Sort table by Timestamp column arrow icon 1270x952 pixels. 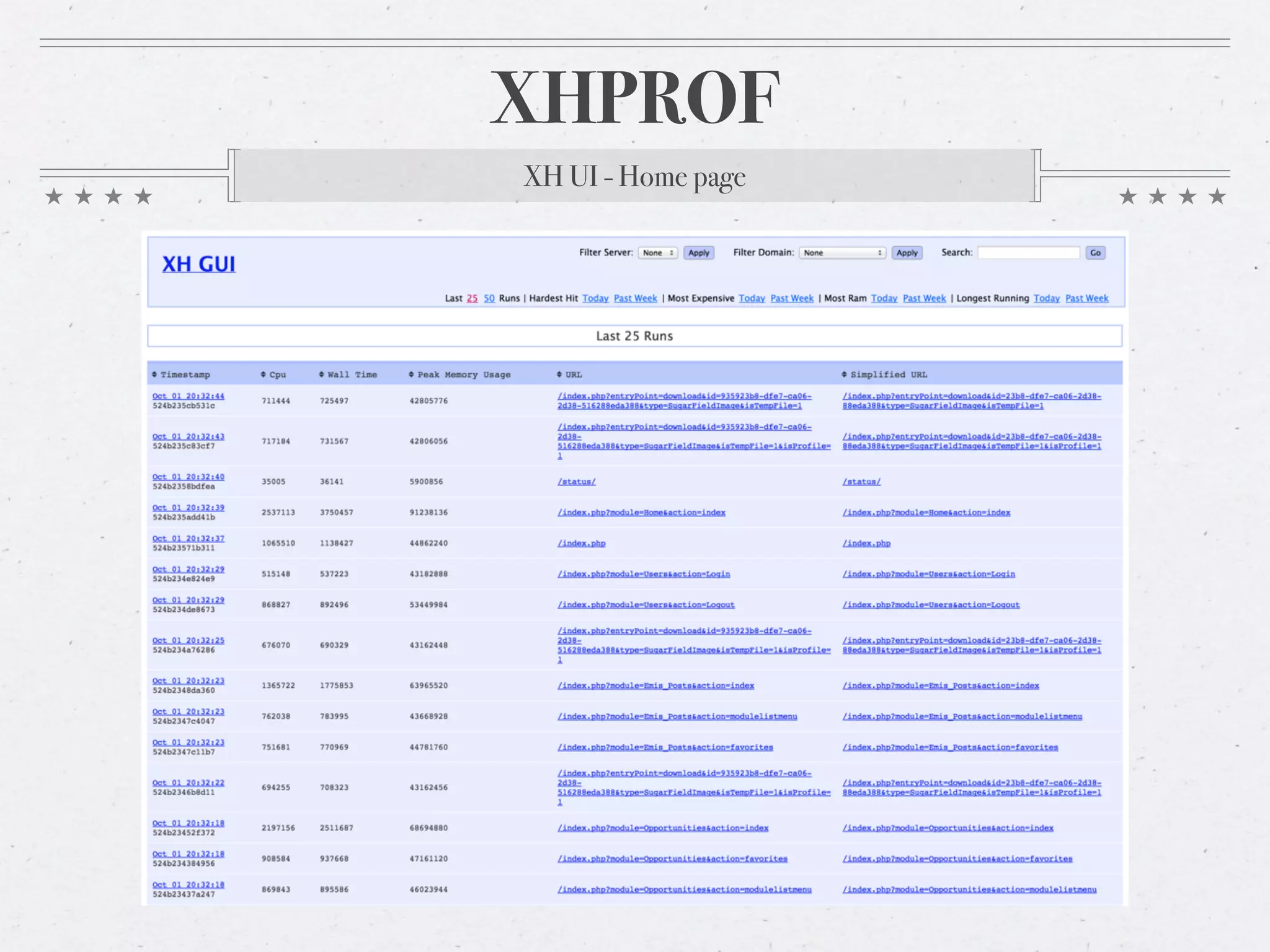[154, 374]
